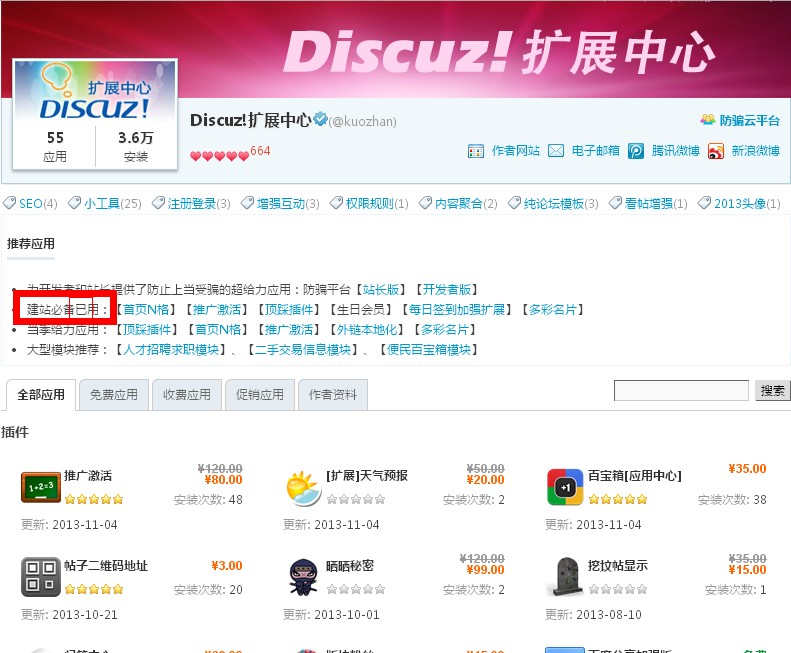Image resolution: width=791 pixels, height=653 pixels.
Task: Click the 挖坟帖显示 tombstone icon
Action: tap(565, 577)
